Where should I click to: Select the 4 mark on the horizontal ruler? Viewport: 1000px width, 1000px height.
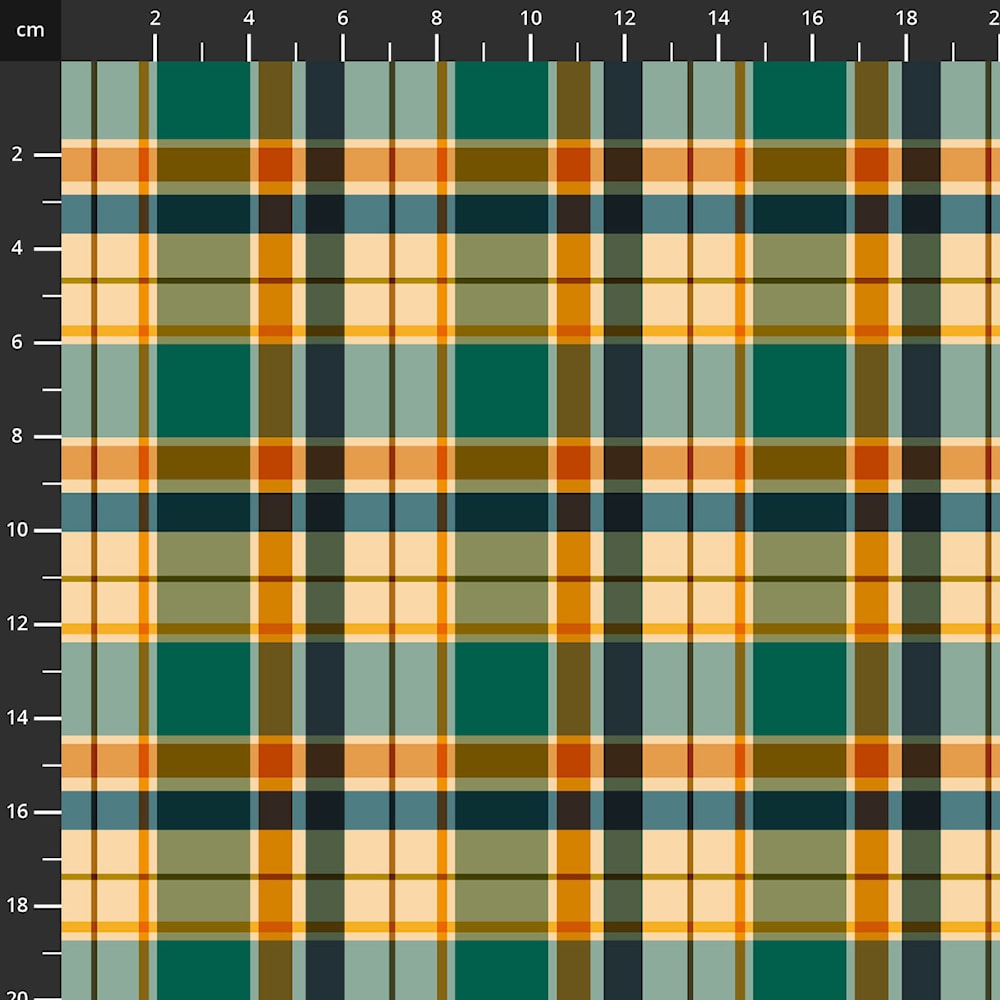(x=249, y=18)
